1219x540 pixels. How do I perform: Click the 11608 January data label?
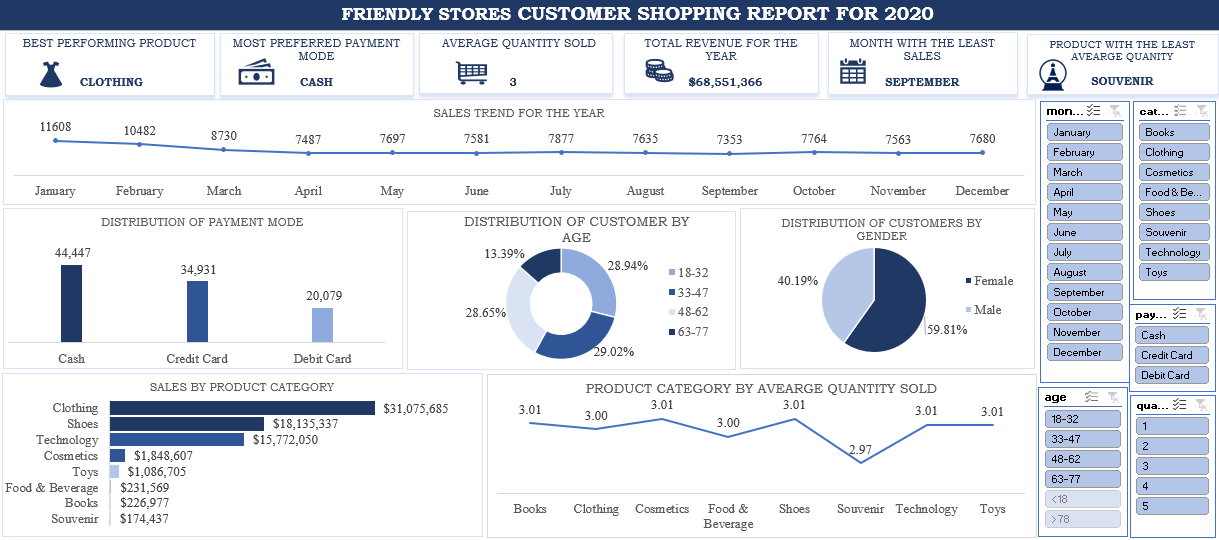coord(55,127)
